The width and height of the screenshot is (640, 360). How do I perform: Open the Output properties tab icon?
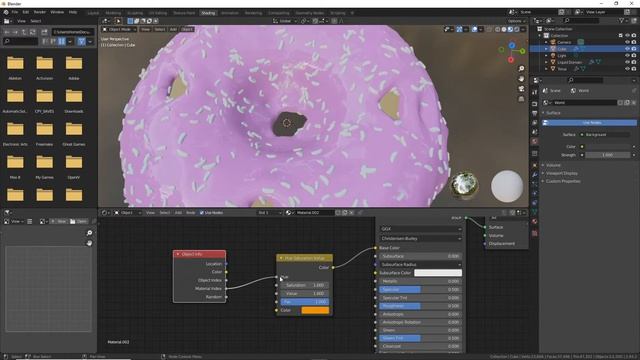coord(535,113)
